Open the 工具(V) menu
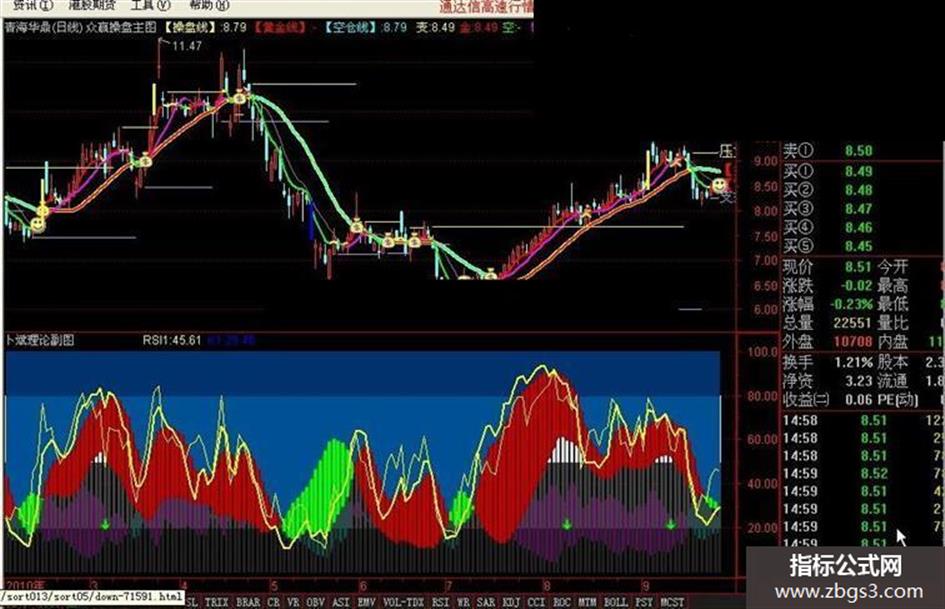 [x=151, y=5]
